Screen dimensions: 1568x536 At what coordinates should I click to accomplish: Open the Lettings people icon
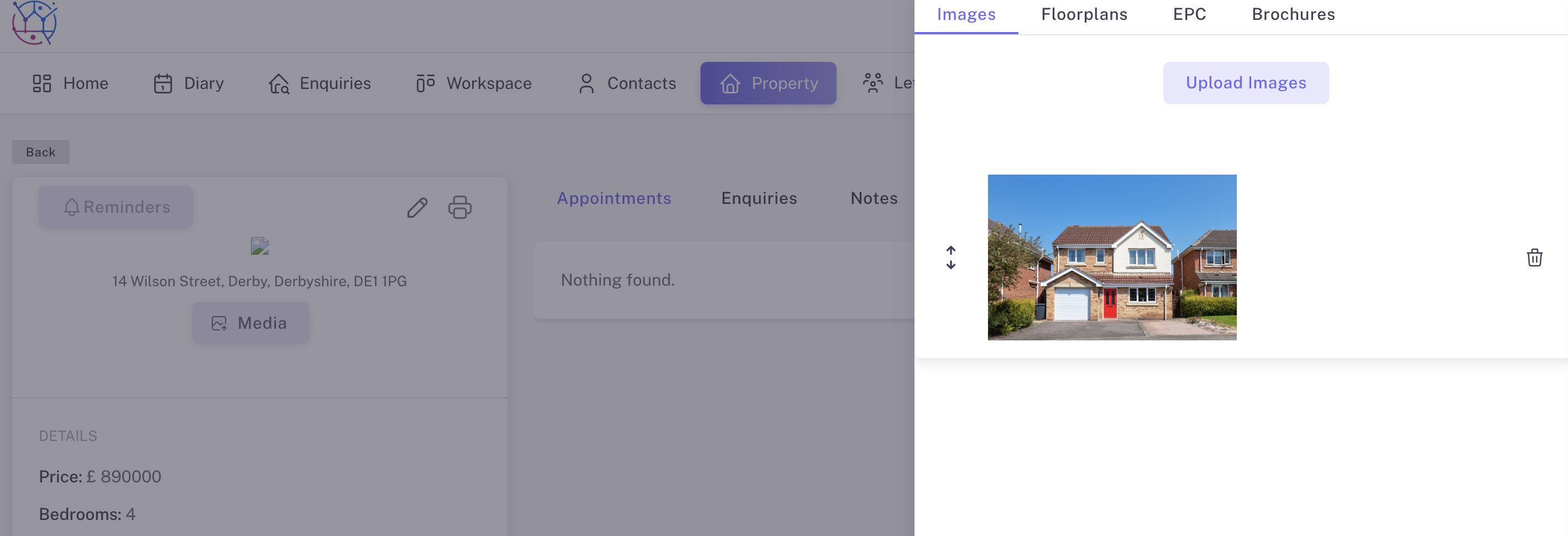point(873,83)
